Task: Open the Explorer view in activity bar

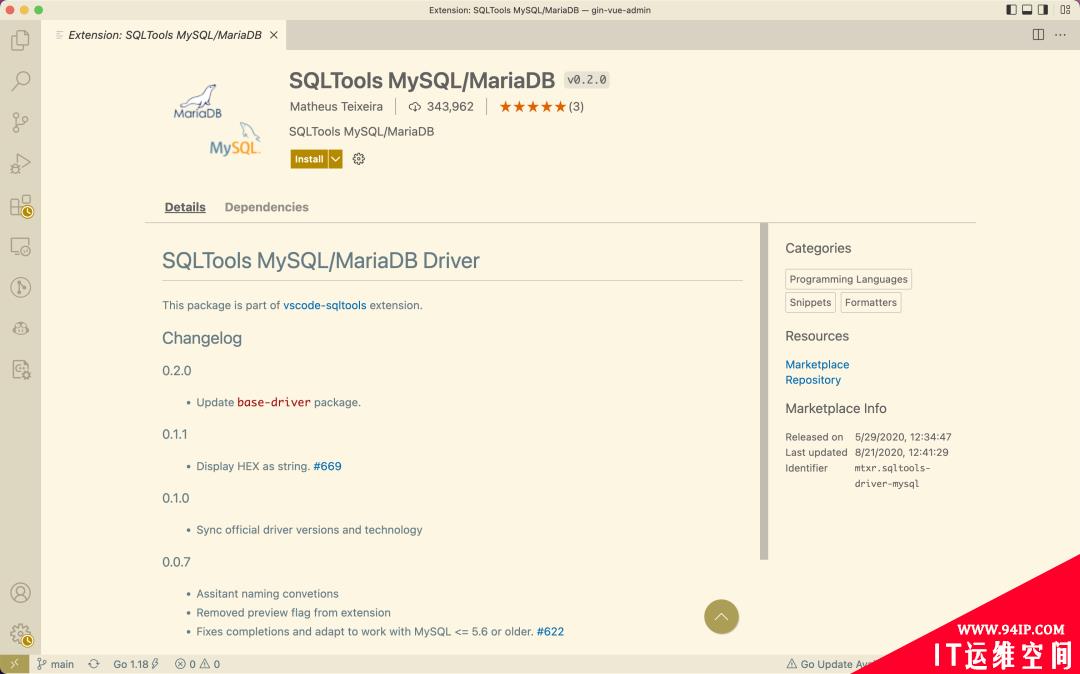Action: pos(20,40)
